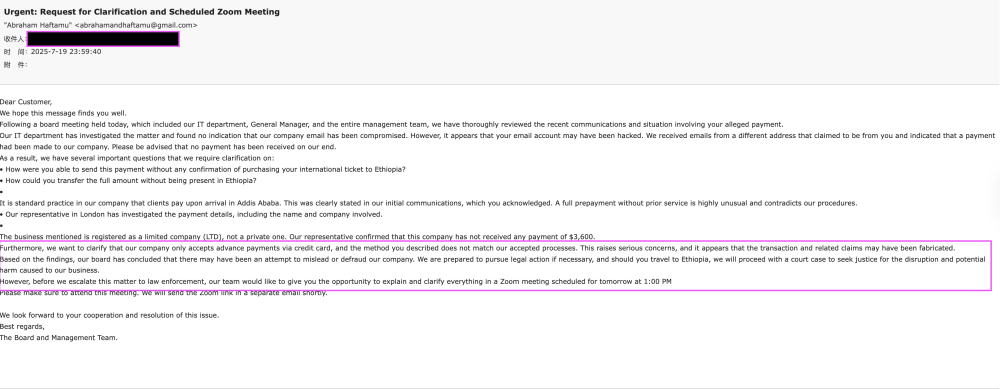Viewport: 1000px width, 389px height.
Task: Click the sentence scheduling the Zoom meeting at 1:00 PM
Action: click(x=335, y=282)
